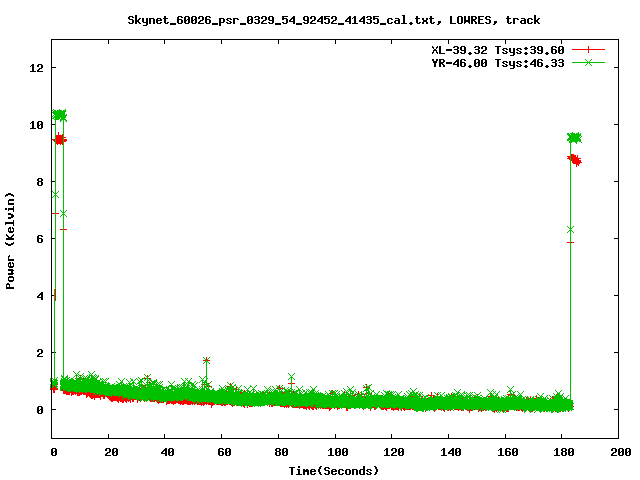Click the x-axis tick label 100
The image size is (640, 480).
pos(338,452)
